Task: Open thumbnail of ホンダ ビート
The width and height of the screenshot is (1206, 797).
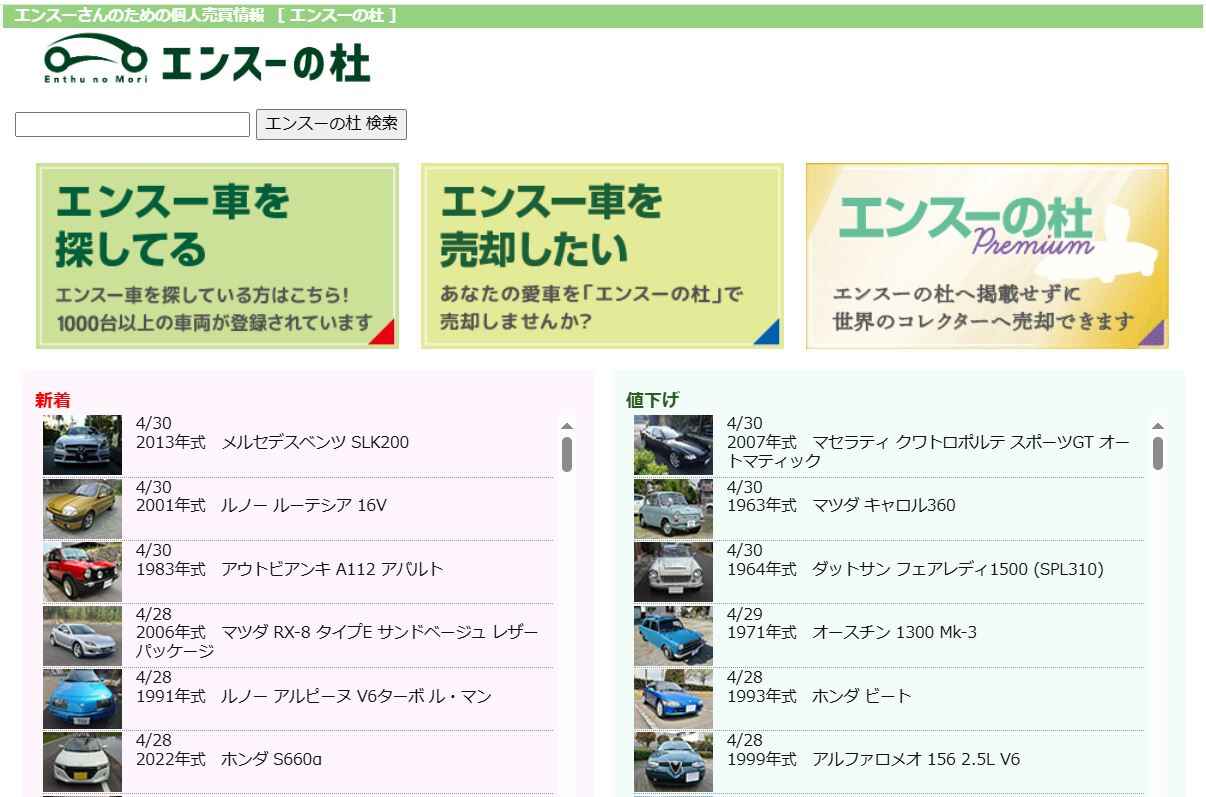Action: coord(673,699)
